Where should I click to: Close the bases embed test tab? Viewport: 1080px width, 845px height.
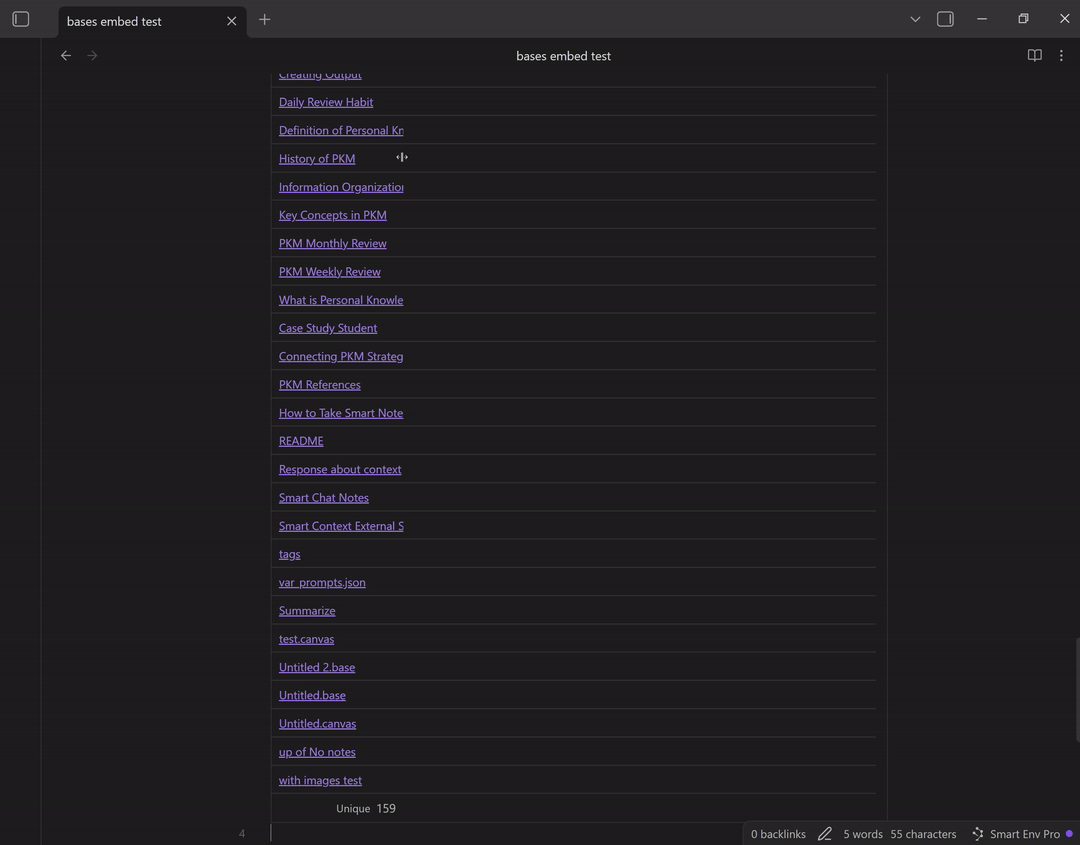point(232,21)
